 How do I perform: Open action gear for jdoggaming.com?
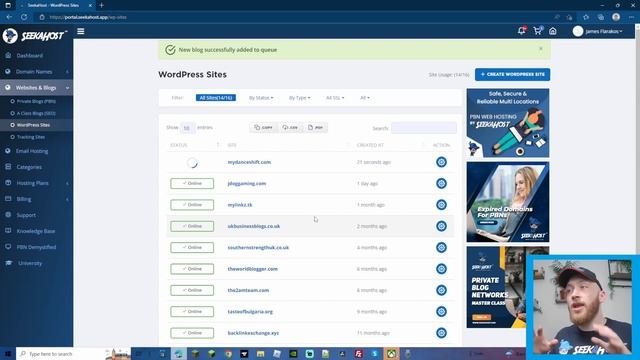[441, 183]
